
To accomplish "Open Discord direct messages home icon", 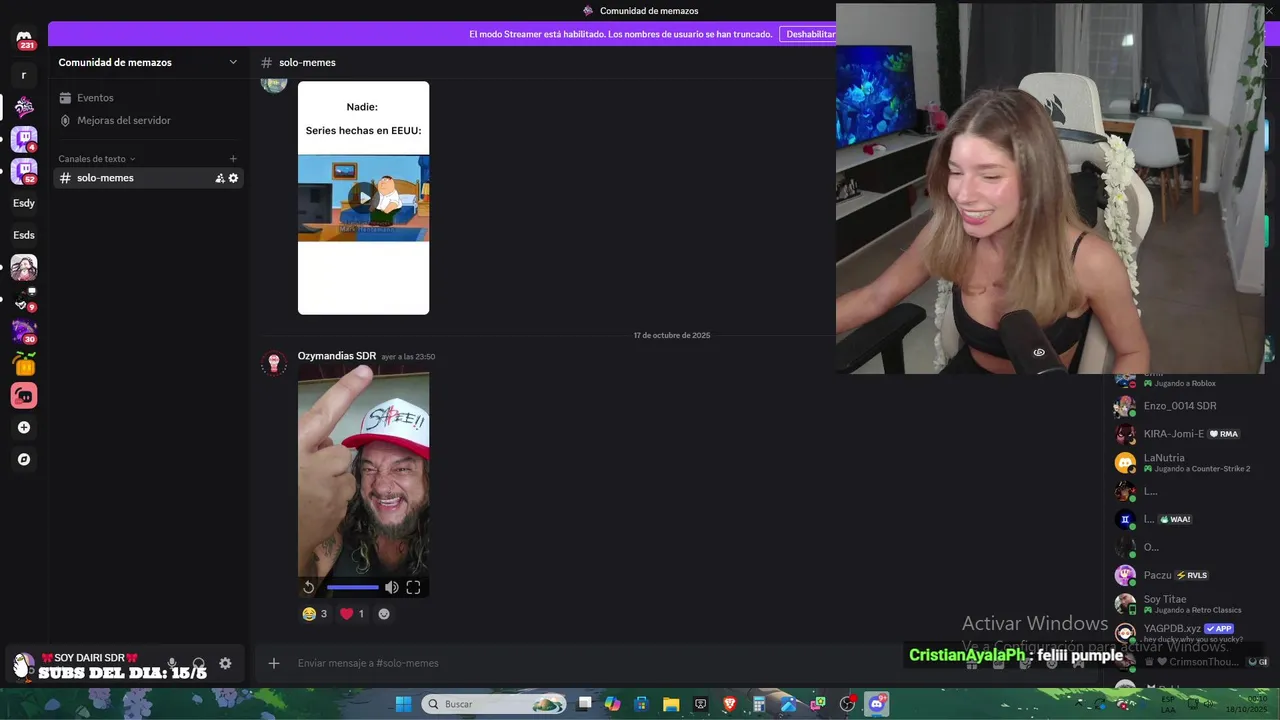I will (x=24, y=39).
